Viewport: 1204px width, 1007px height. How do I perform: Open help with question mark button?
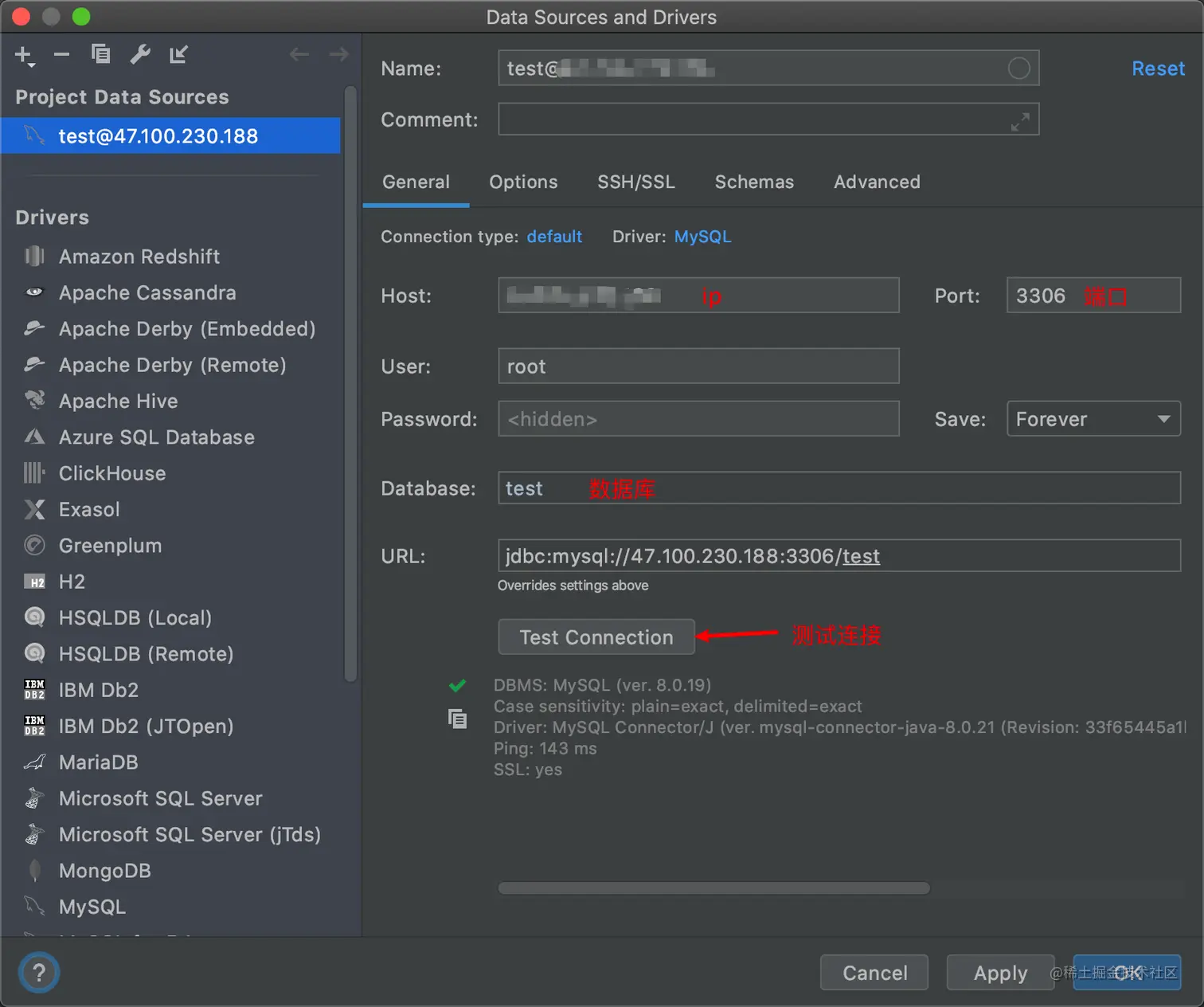coord(38,973)
